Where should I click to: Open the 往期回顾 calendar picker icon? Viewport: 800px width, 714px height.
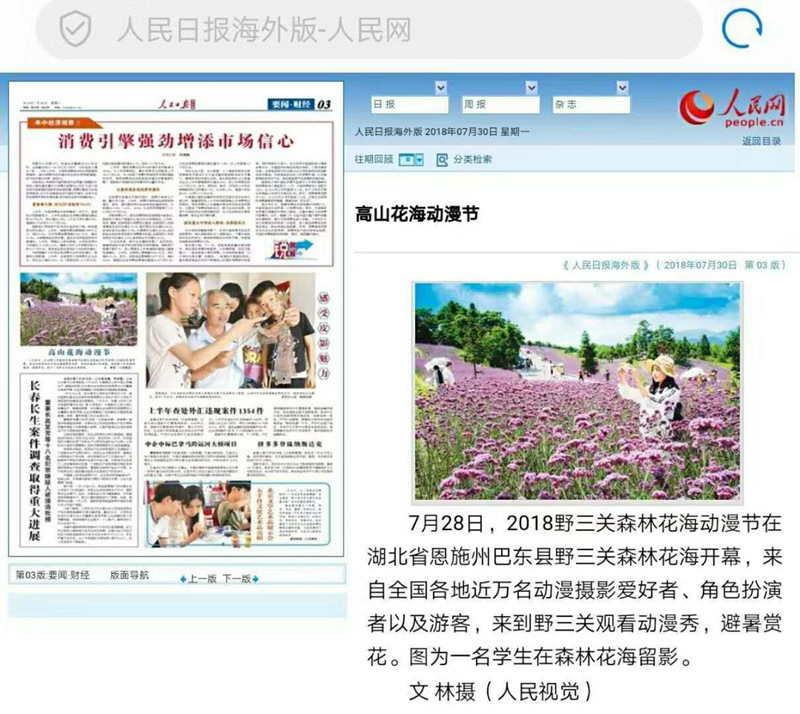(x=411, y=159)
